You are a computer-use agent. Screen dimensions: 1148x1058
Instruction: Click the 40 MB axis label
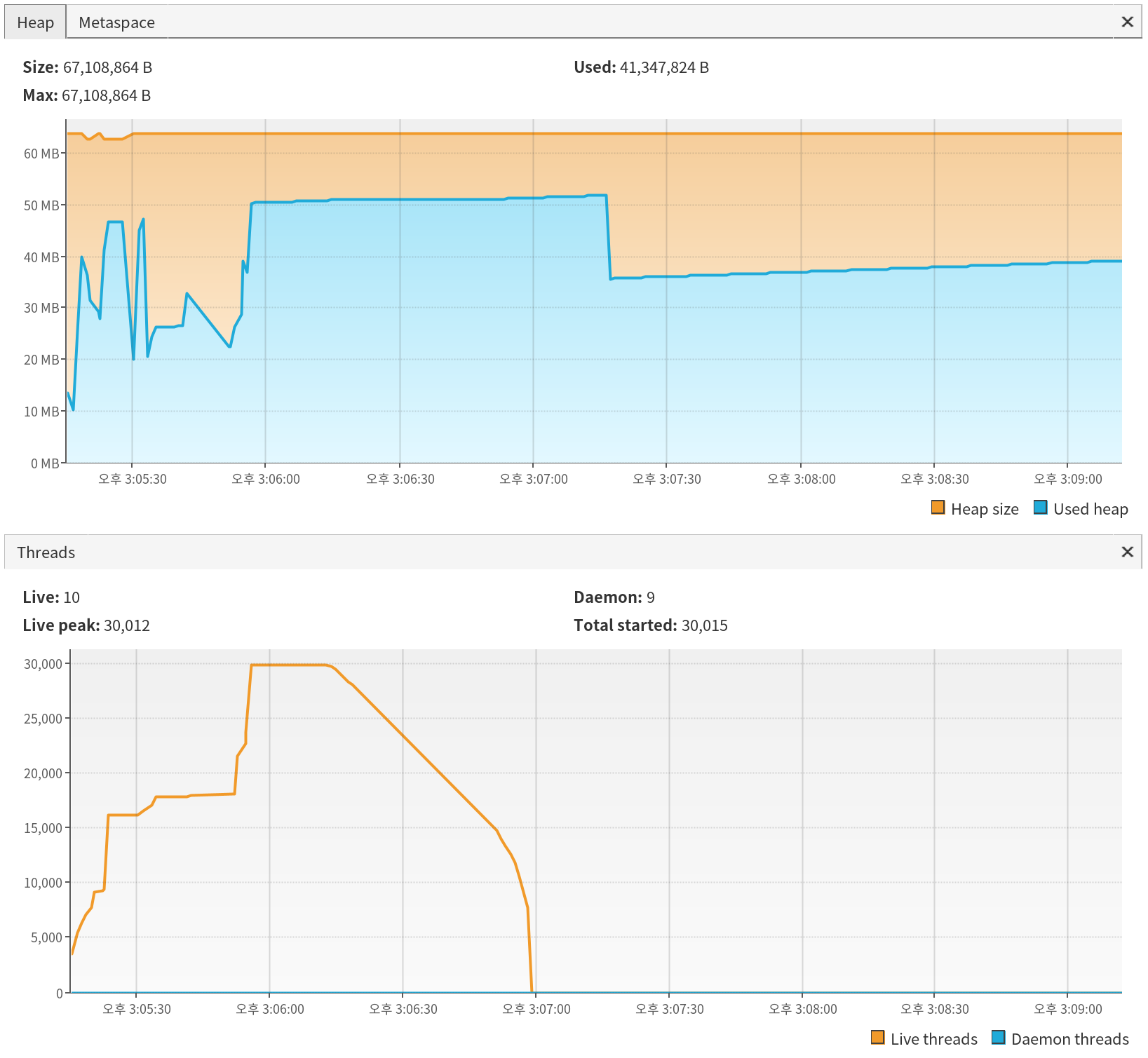pyautogui.click(x=41, y=257)
